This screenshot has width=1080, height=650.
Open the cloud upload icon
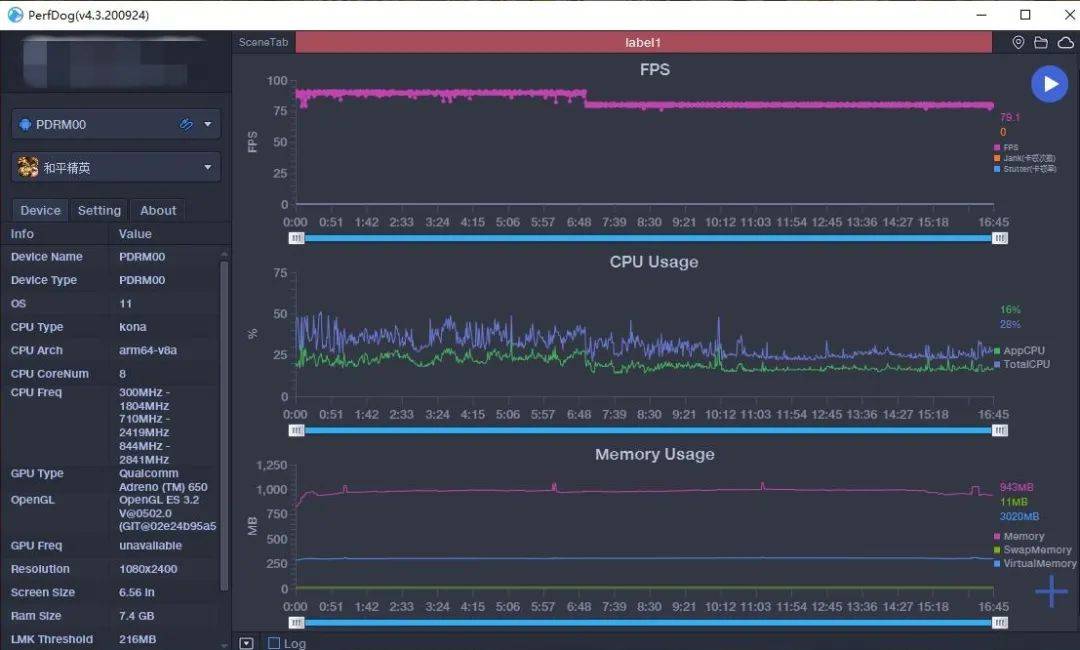coord(1064,43)
